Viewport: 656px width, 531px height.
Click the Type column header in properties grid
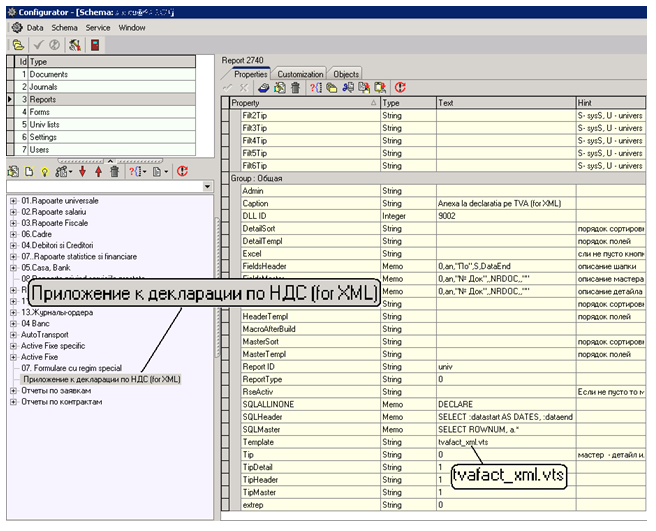point(408,103)
